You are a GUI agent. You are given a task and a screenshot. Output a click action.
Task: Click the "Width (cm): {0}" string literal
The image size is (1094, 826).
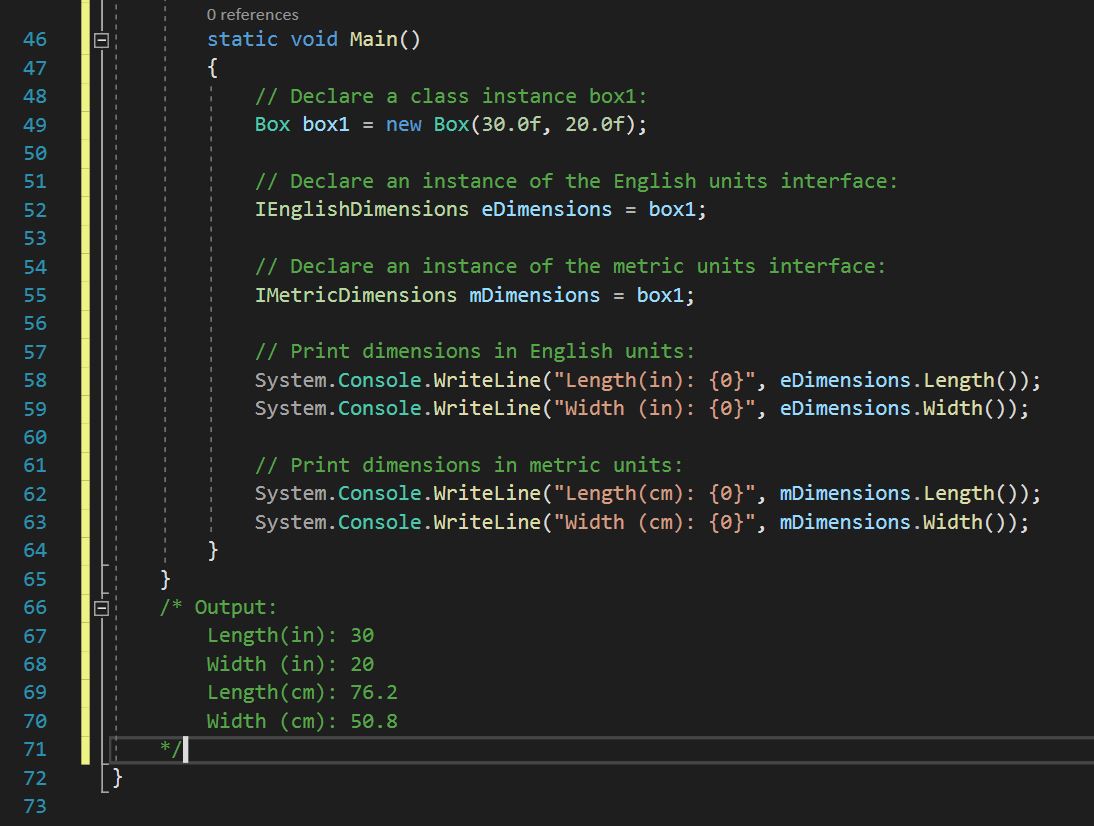pyautogui.click(x=654, y=522)
